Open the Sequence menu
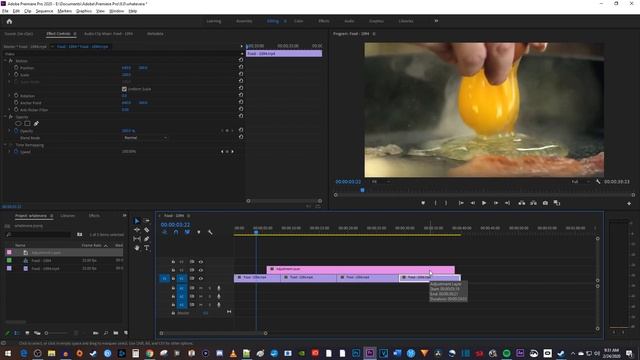Viewport: 640px width, 360px height. [44, 11]
